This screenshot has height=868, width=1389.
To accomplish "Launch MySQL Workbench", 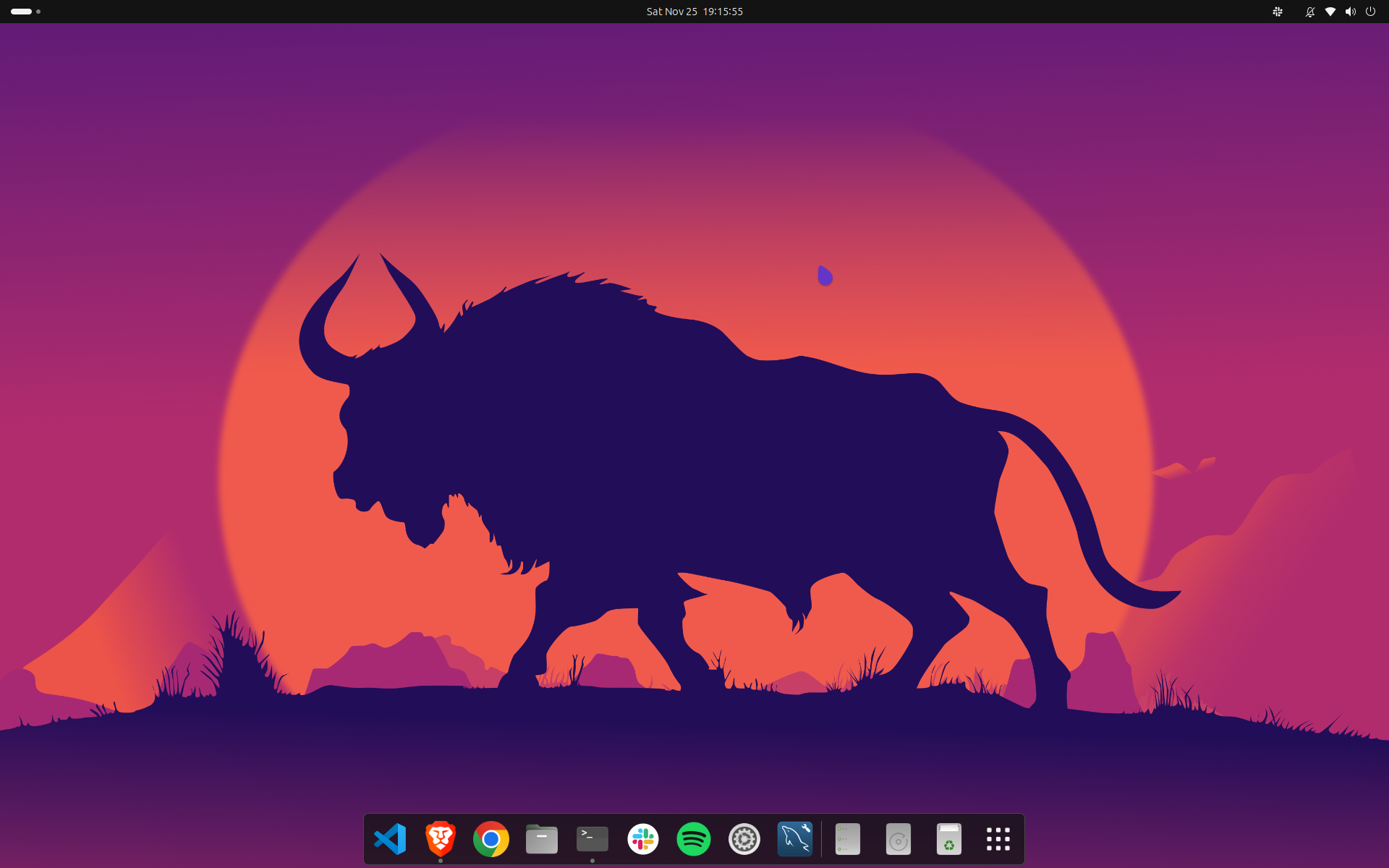I will pyautogui.click(x=796, y=839).
